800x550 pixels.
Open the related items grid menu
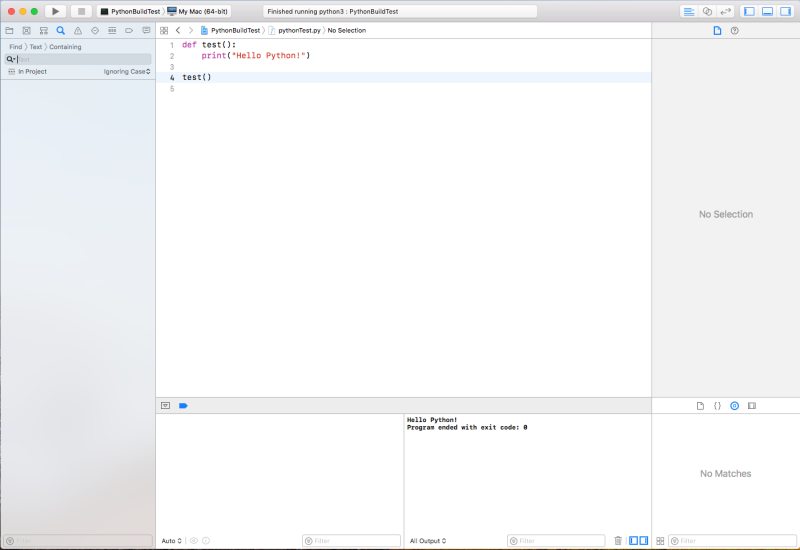click(x=164, y=31)
